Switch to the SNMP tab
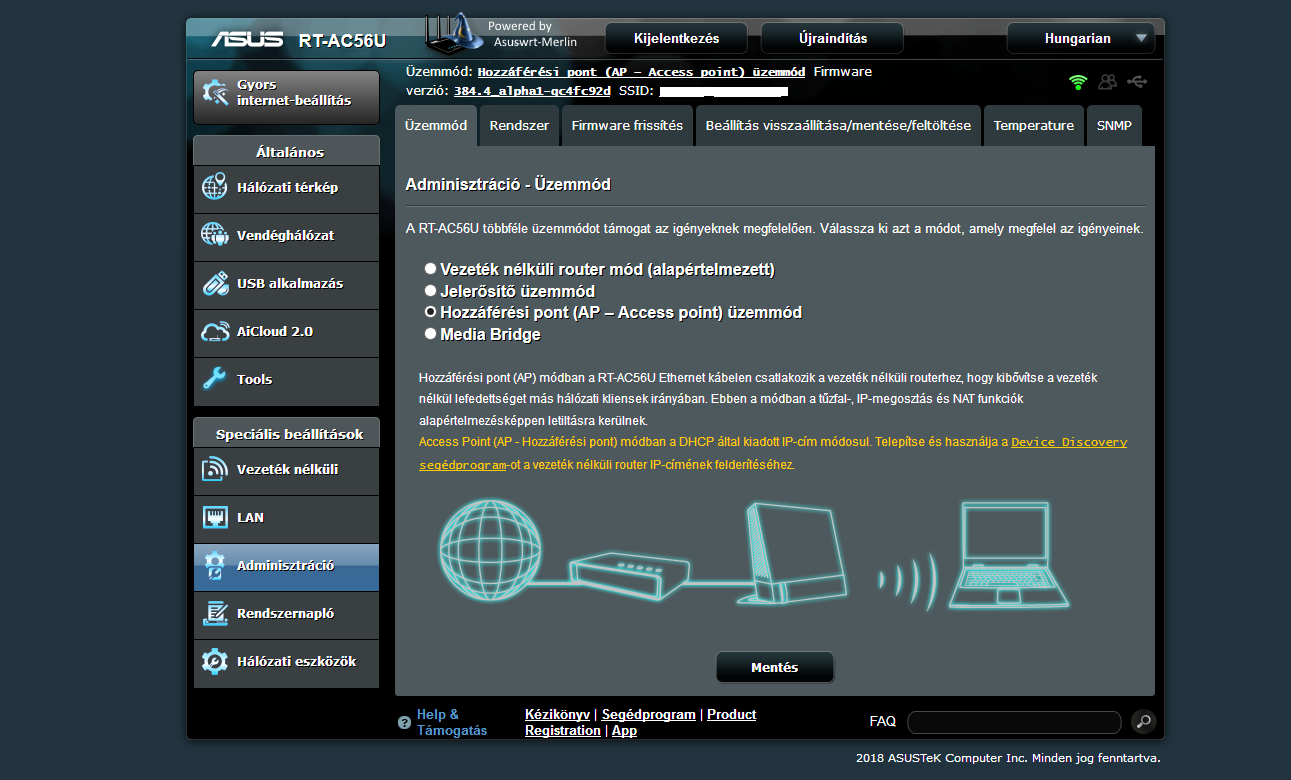 (1114, 126)
